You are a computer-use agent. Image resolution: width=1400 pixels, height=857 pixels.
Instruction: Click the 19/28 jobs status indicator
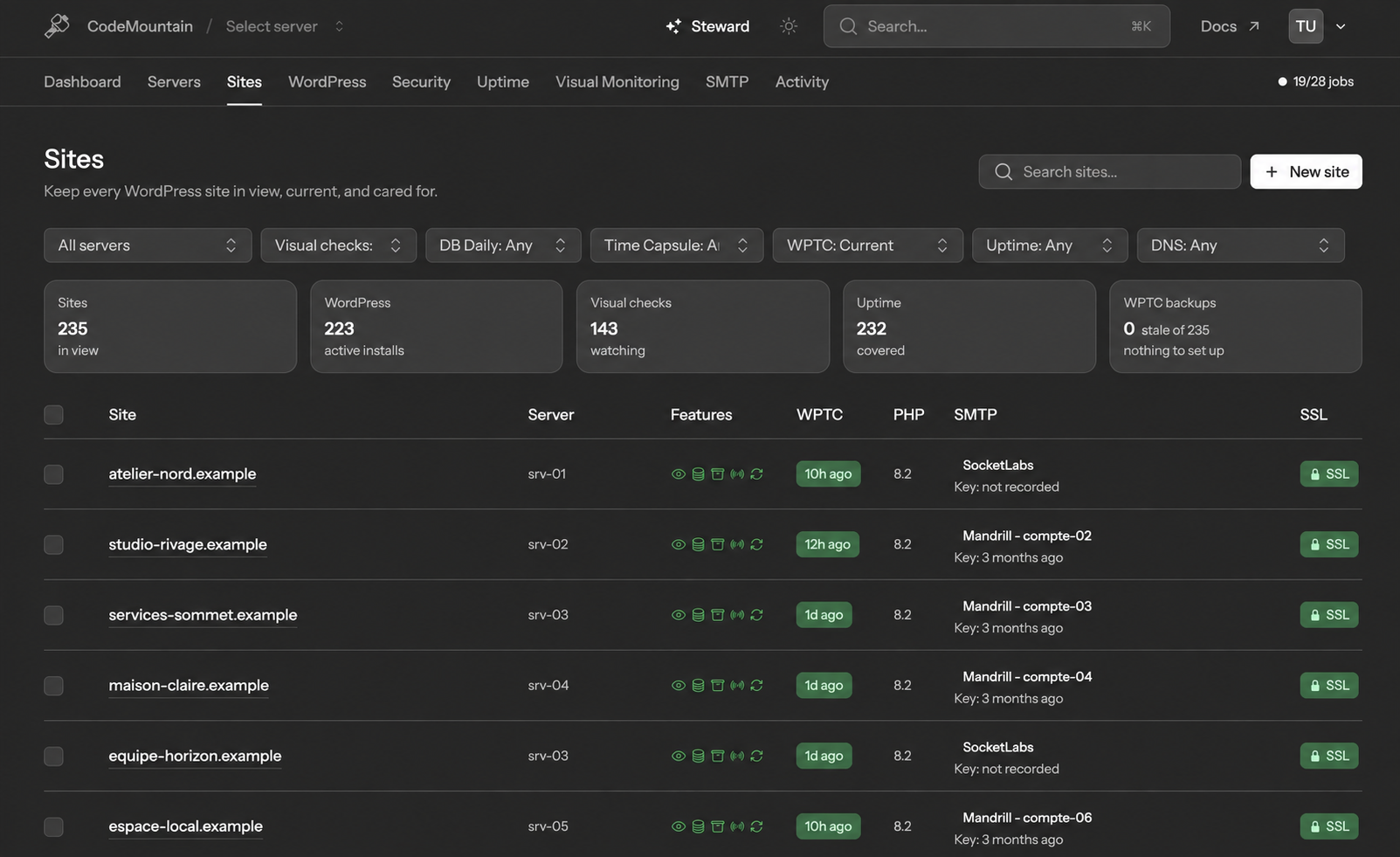tap(1315, 81)
